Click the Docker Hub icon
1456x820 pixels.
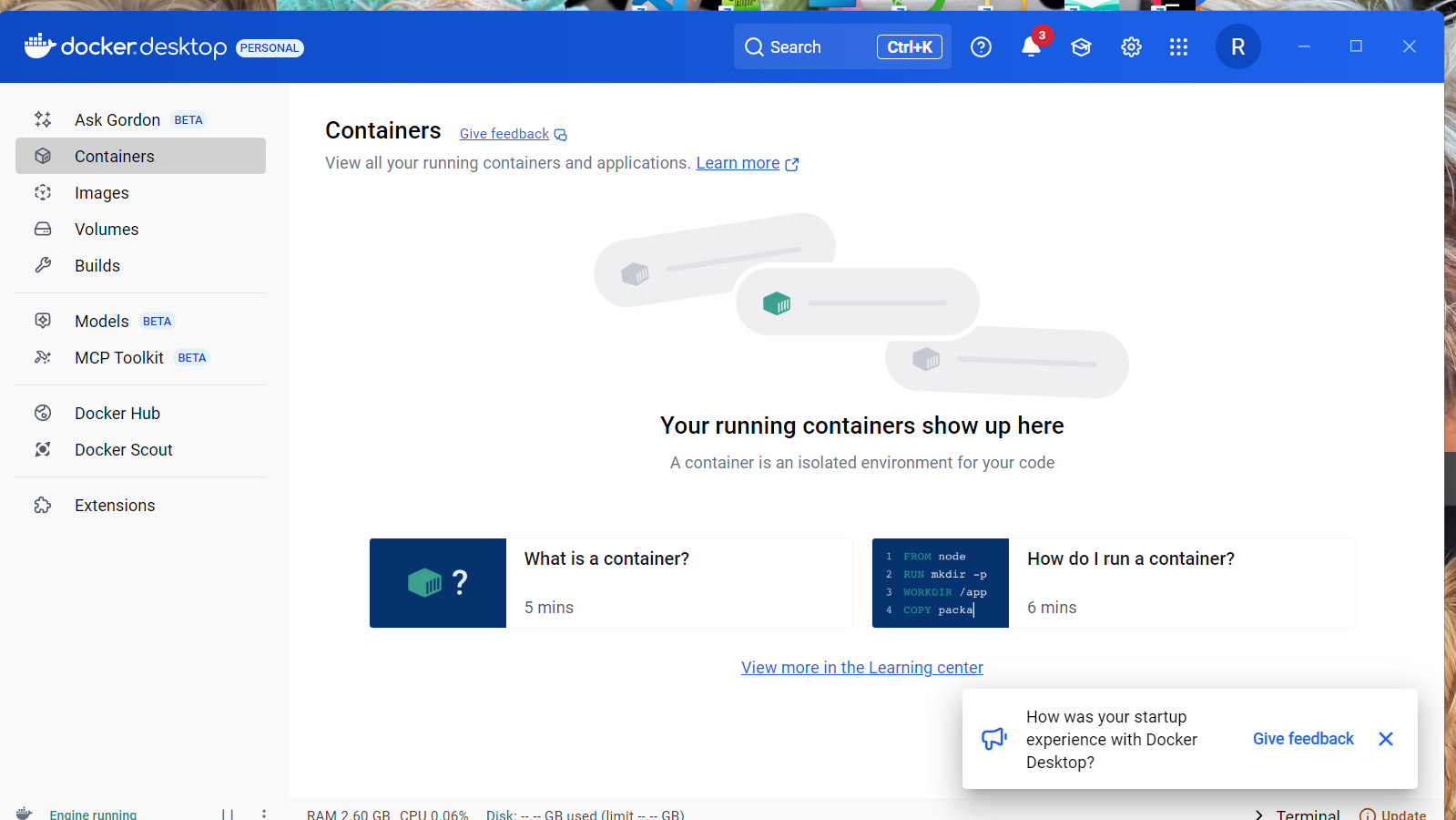pos(43,413)
